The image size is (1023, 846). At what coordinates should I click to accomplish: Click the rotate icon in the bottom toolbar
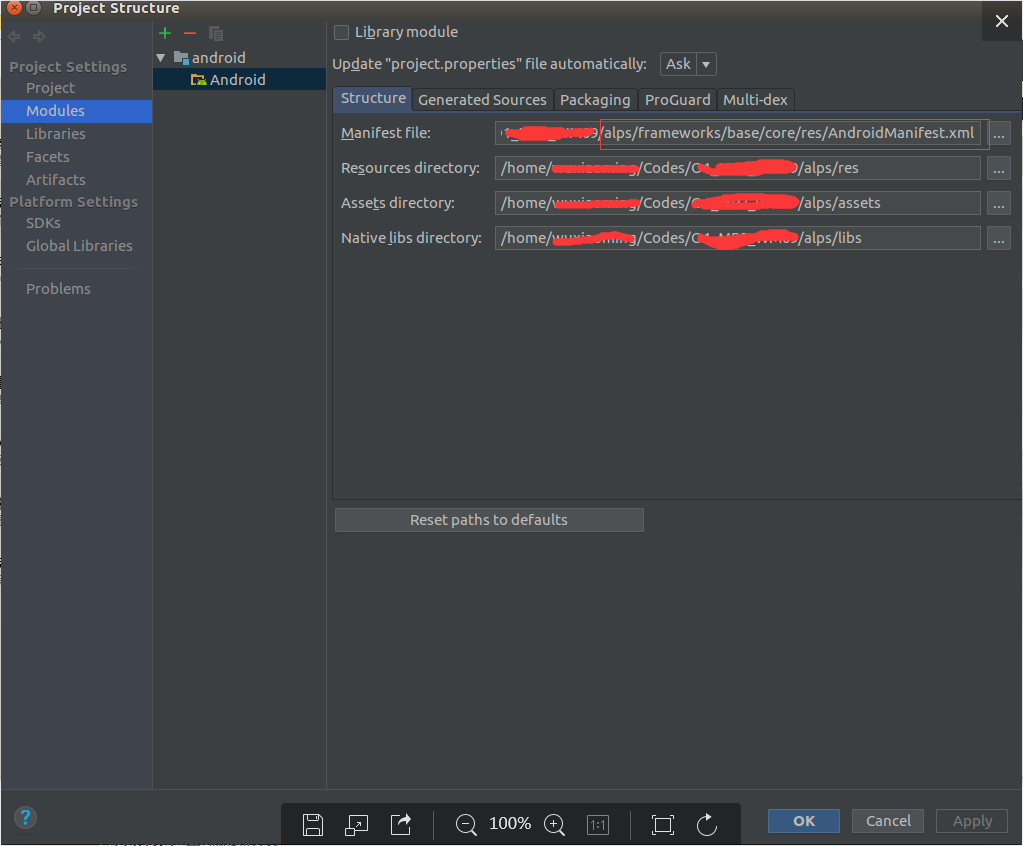coord(707,824)
